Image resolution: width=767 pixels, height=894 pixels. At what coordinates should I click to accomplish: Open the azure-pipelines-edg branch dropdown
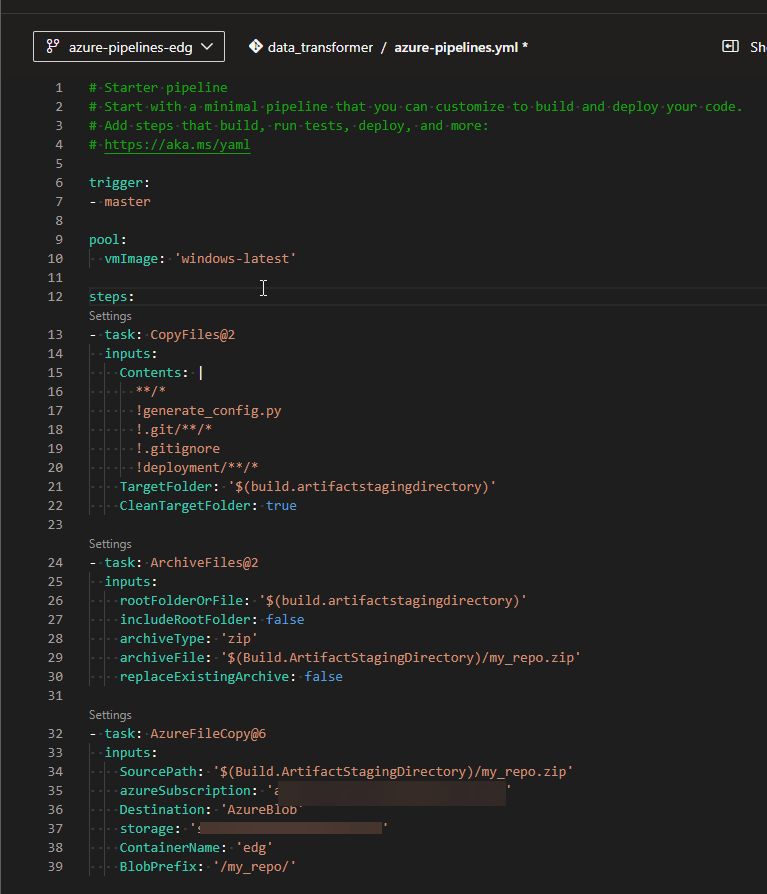[x=128, y=46]
